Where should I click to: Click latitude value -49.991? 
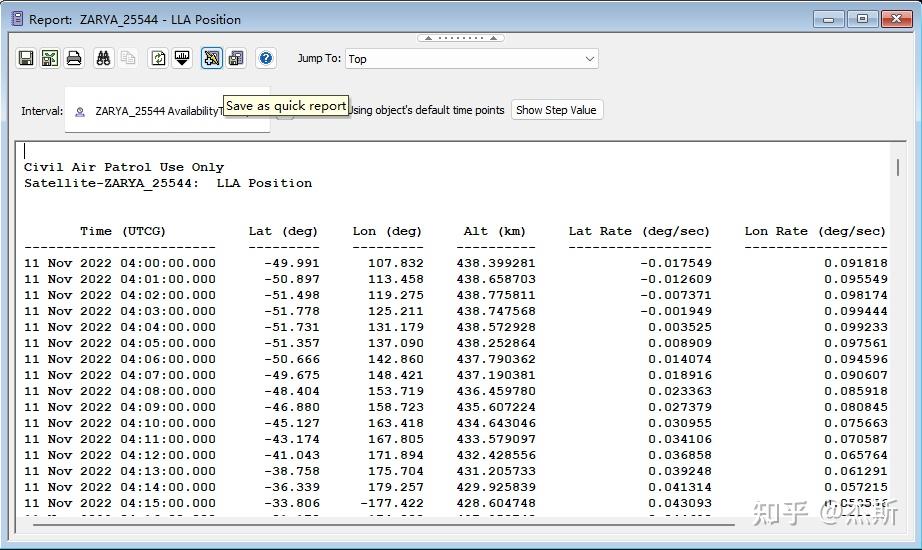pos(292,263)
